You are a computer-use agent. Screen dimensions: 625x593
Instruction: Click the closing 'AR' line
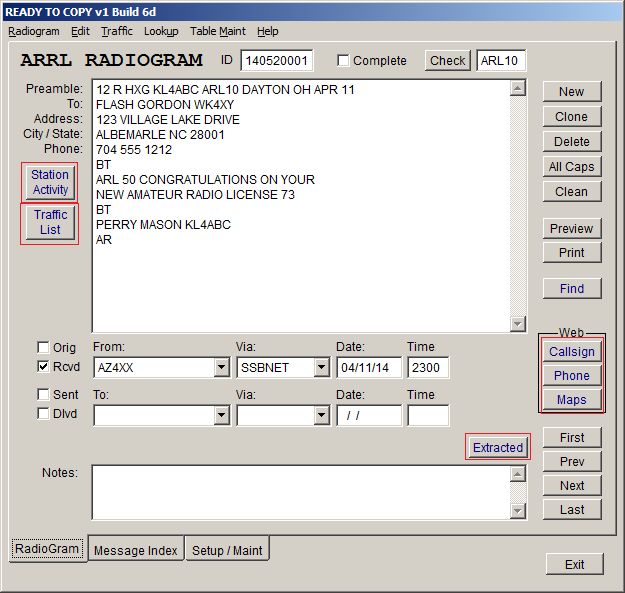[x=104, y=240]
